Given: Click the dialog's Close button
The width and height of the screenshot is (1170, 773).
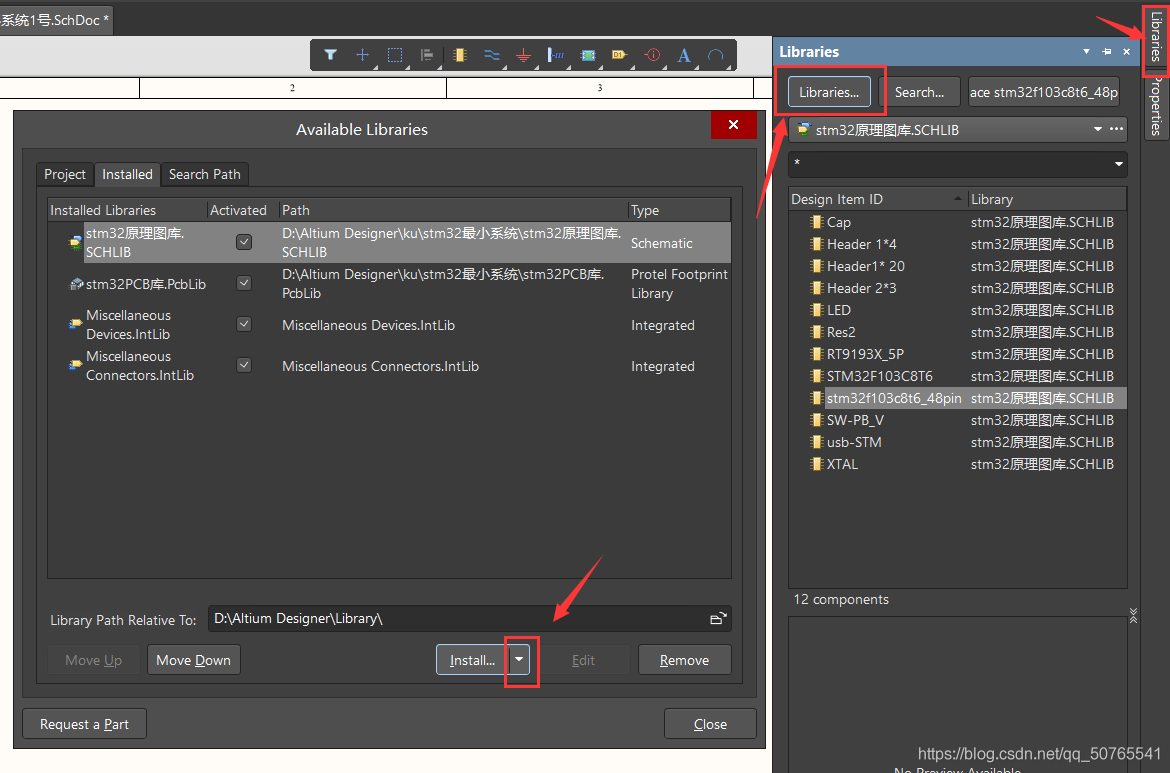Looking at the screenshot, I should click(x=710, y=724).
